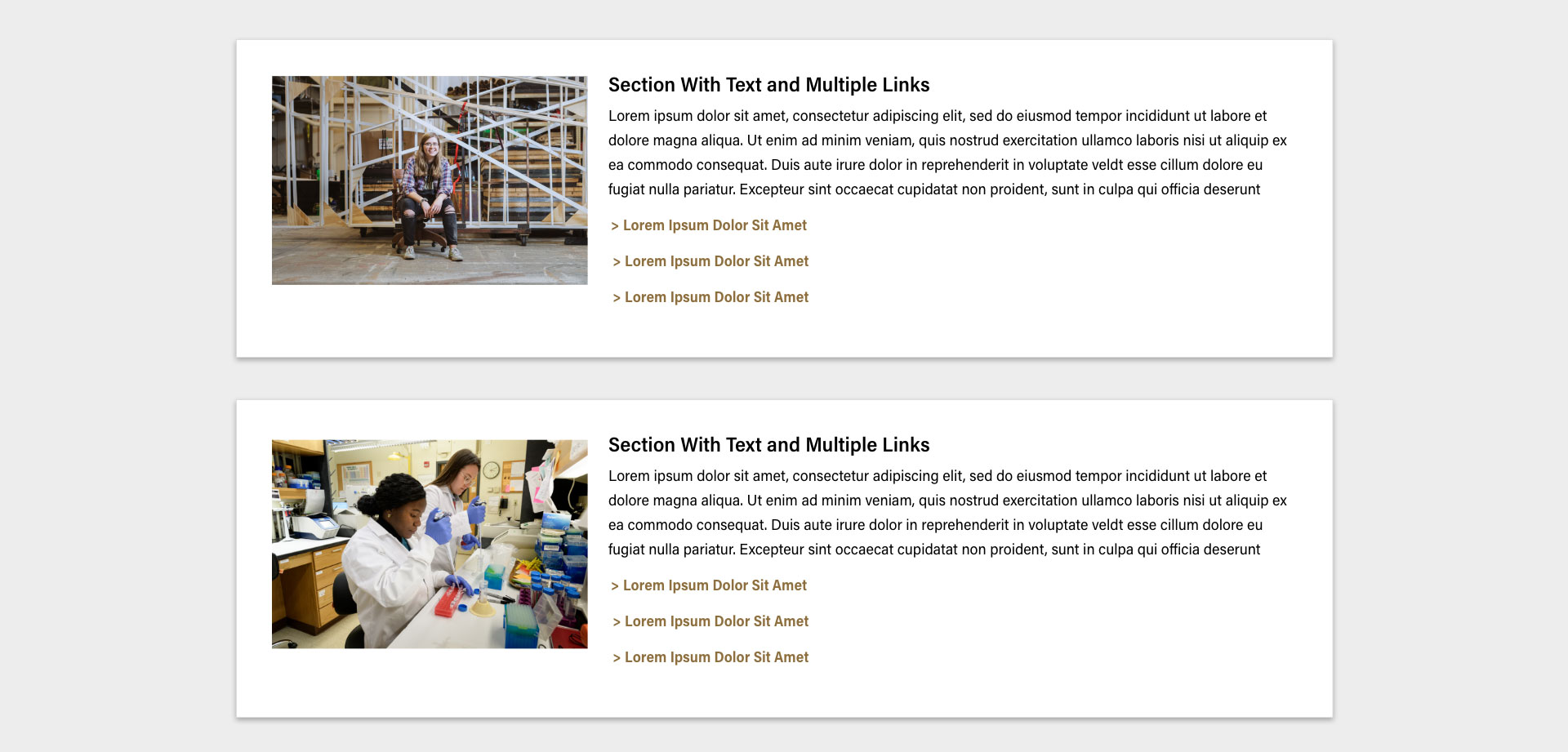The height and width of the screenshot is (752, 1568).
Task: Click the top card's 'Section With Text and Multiple Links' heading
Action: [x=768, y=85]
